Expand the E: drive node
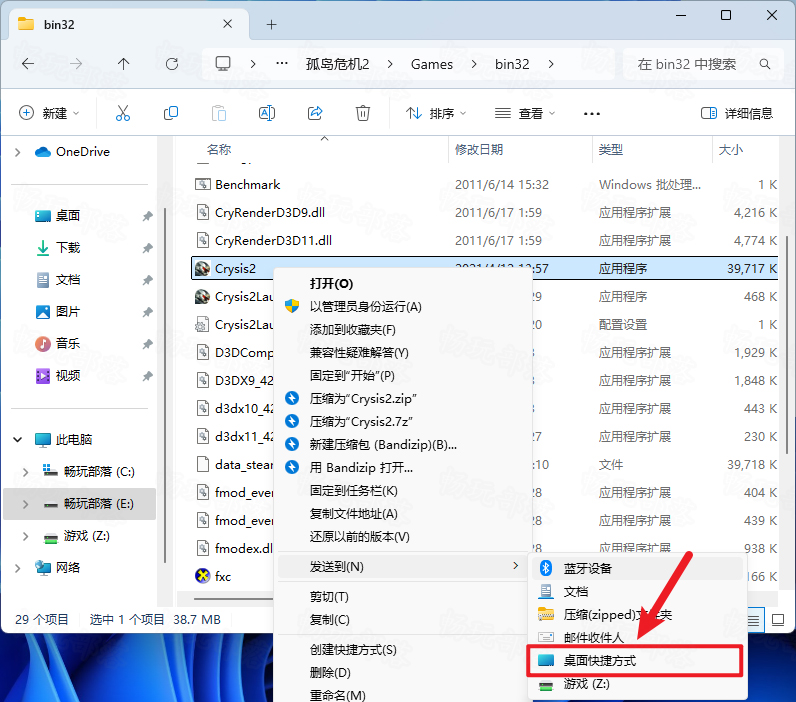Viewport: 796px width, 702px height. click(25, 504)
